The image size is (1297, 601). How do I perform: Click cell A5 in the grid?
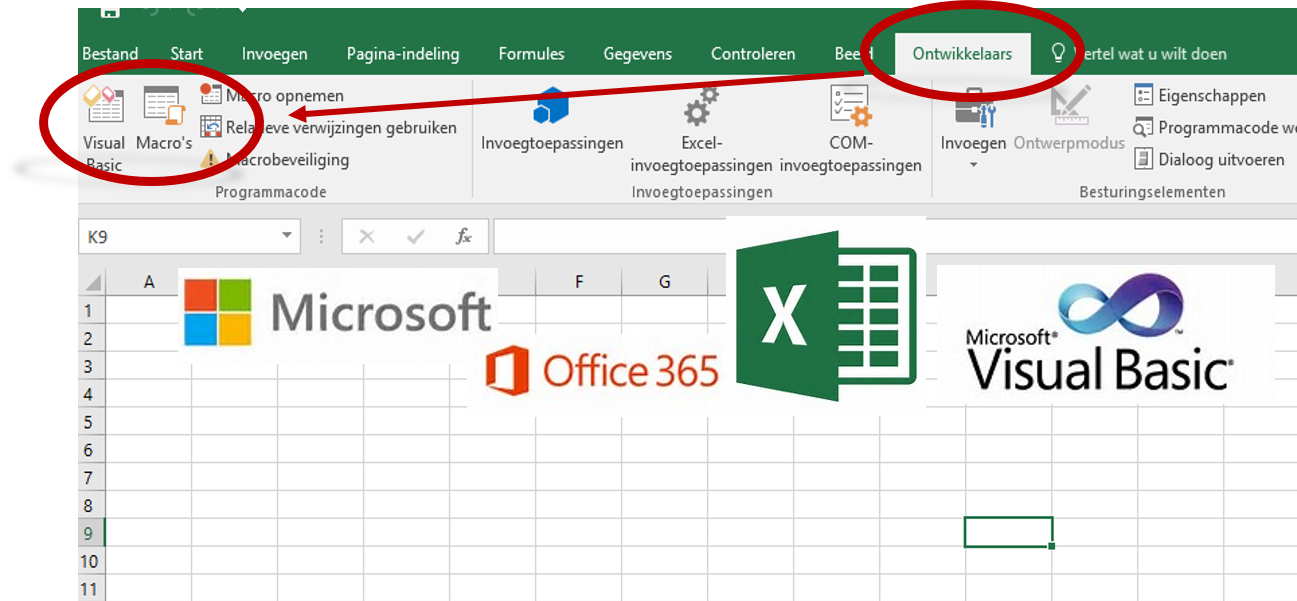[x=148, y=422]
